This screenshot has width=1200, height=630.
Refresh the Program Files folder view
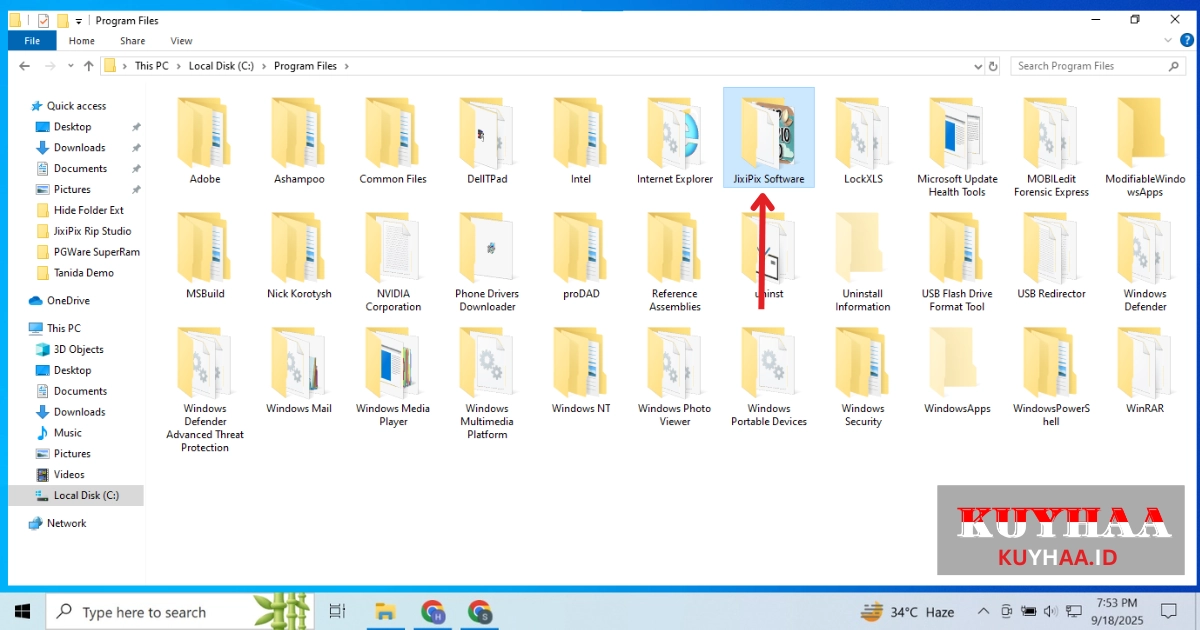[993, 66]
